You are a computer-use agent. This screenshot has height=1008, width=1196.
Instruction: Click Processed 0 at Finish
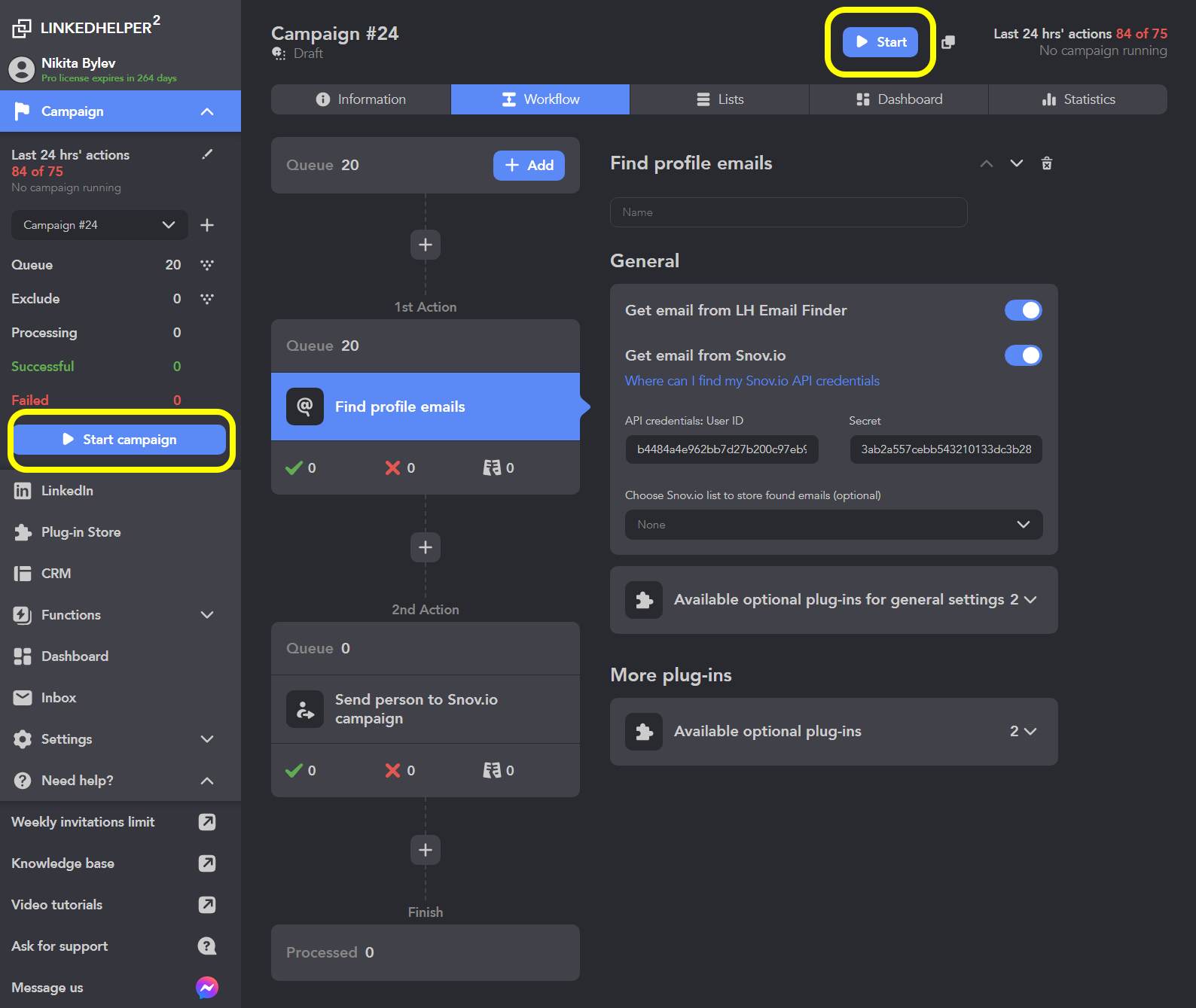pos(426,953)
